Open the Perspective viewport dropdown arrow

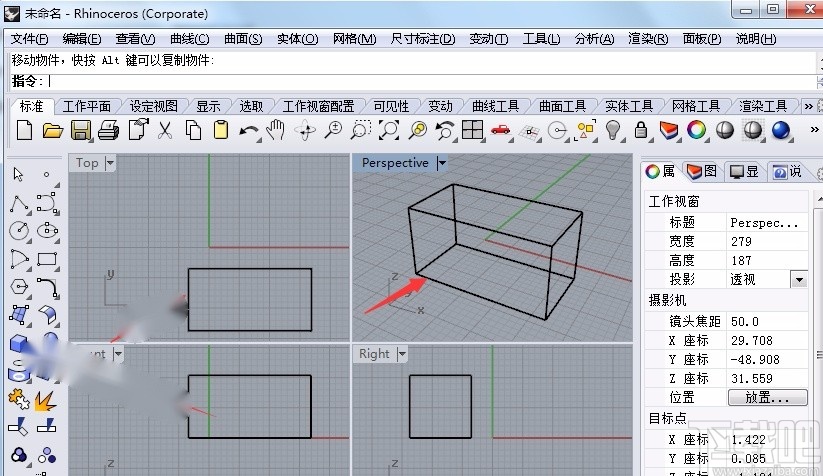click(x=442, y=163)
